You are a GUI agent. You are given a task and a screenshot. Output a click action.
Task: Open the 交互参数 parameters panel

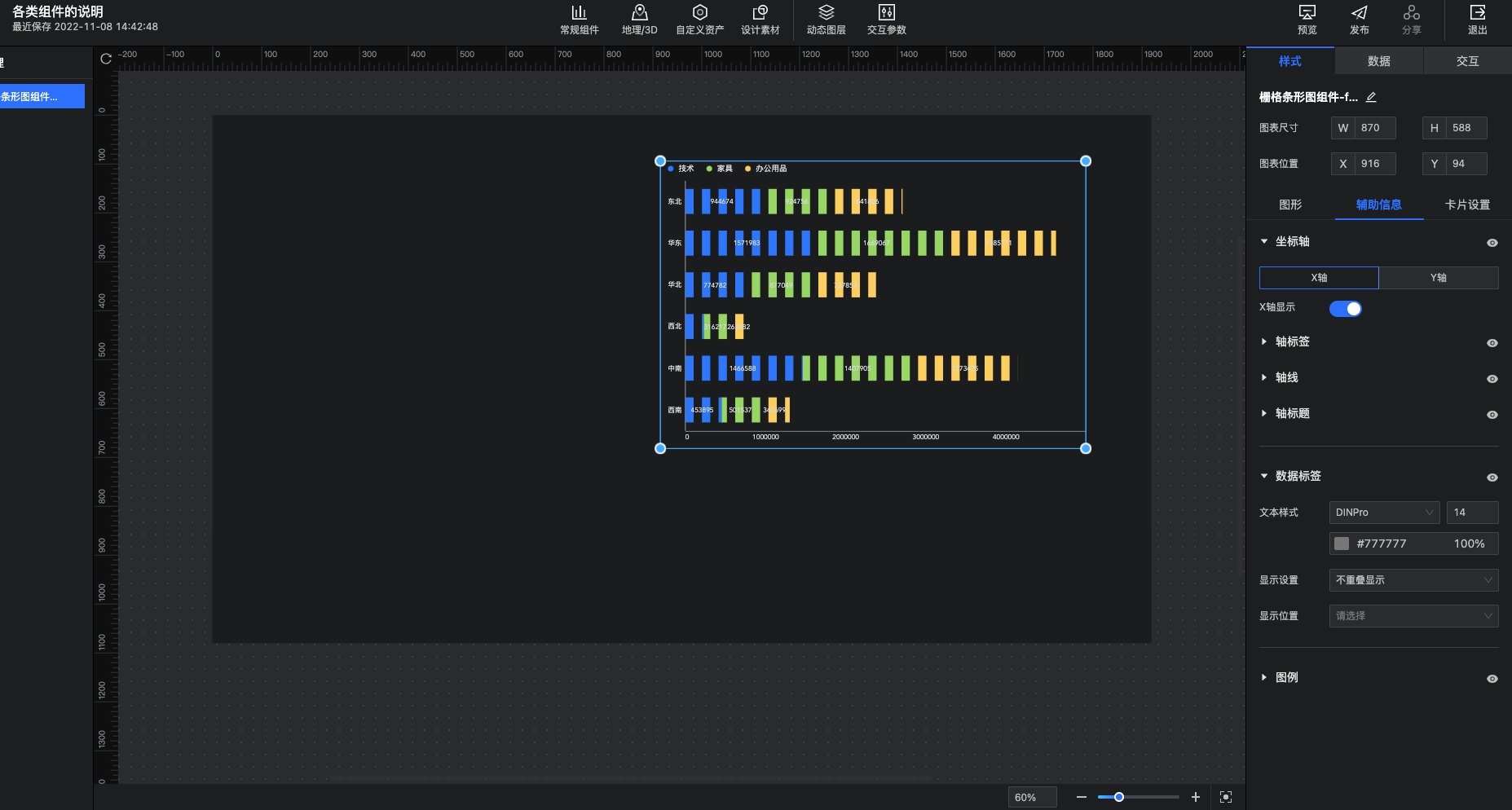[x=886, y=20]
